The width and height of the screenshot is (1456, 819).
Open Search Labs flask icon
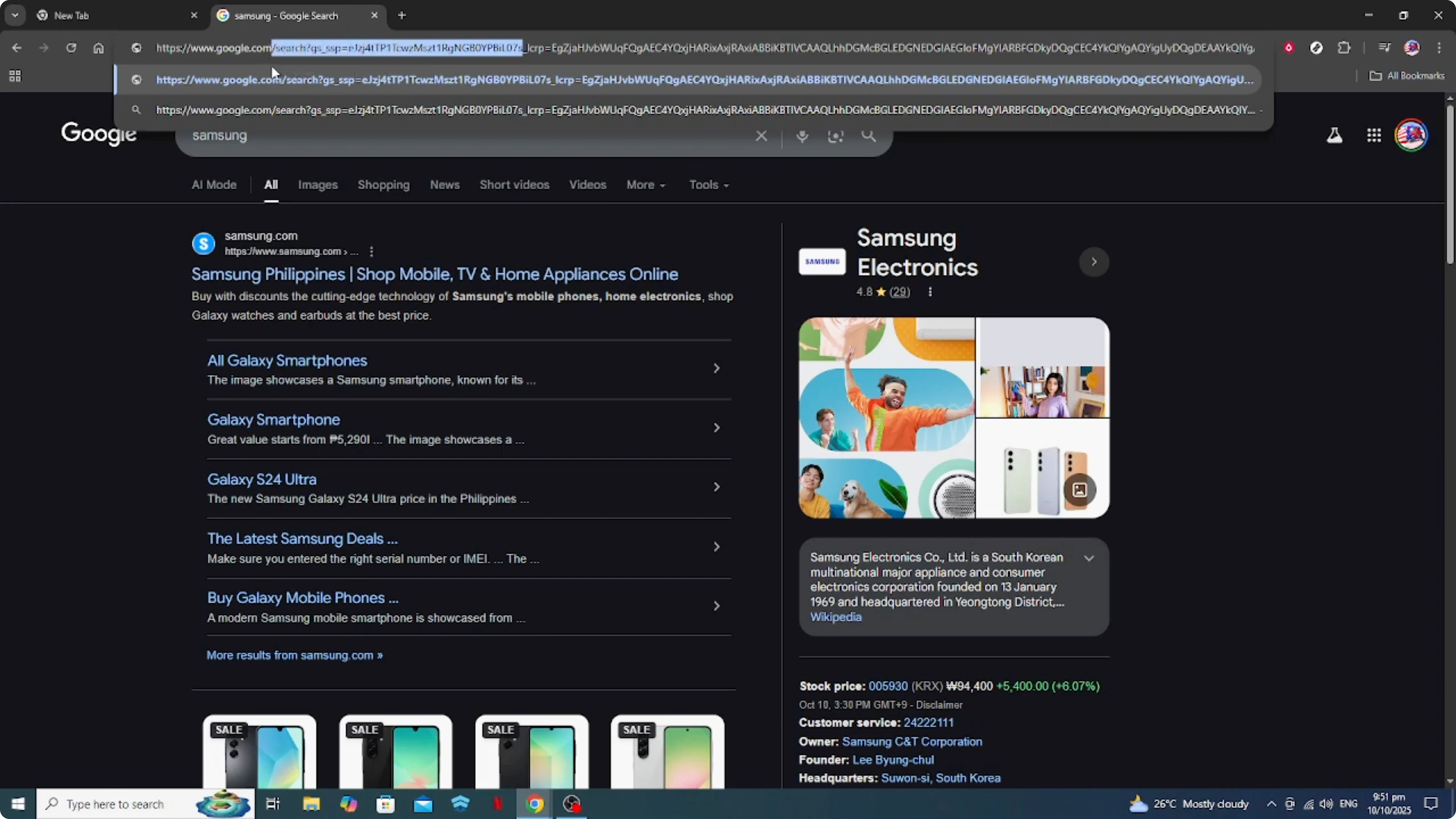coord(1335,135)
